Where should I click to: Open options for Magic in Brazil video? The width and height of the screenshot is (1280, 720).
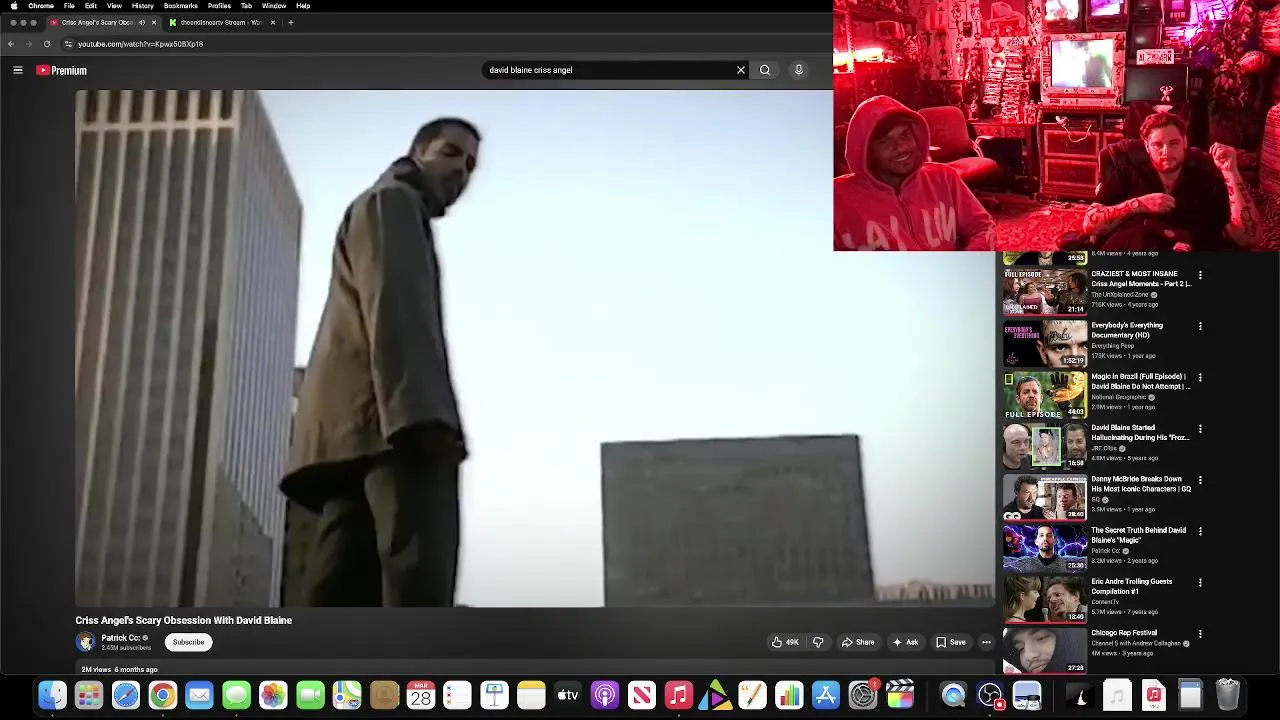click(1200, 378)
